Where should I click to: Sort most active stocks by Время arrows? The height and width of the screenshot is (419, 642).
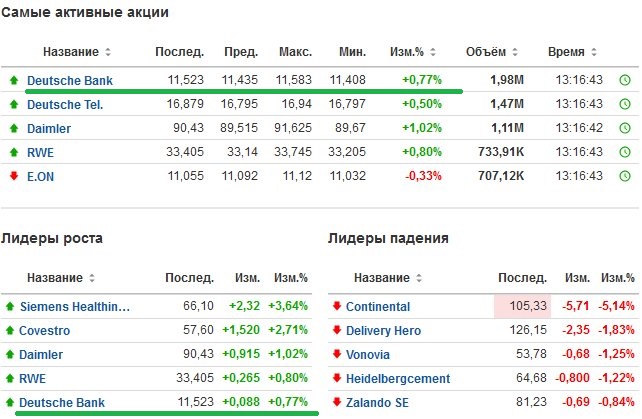(x=594, y=52)
